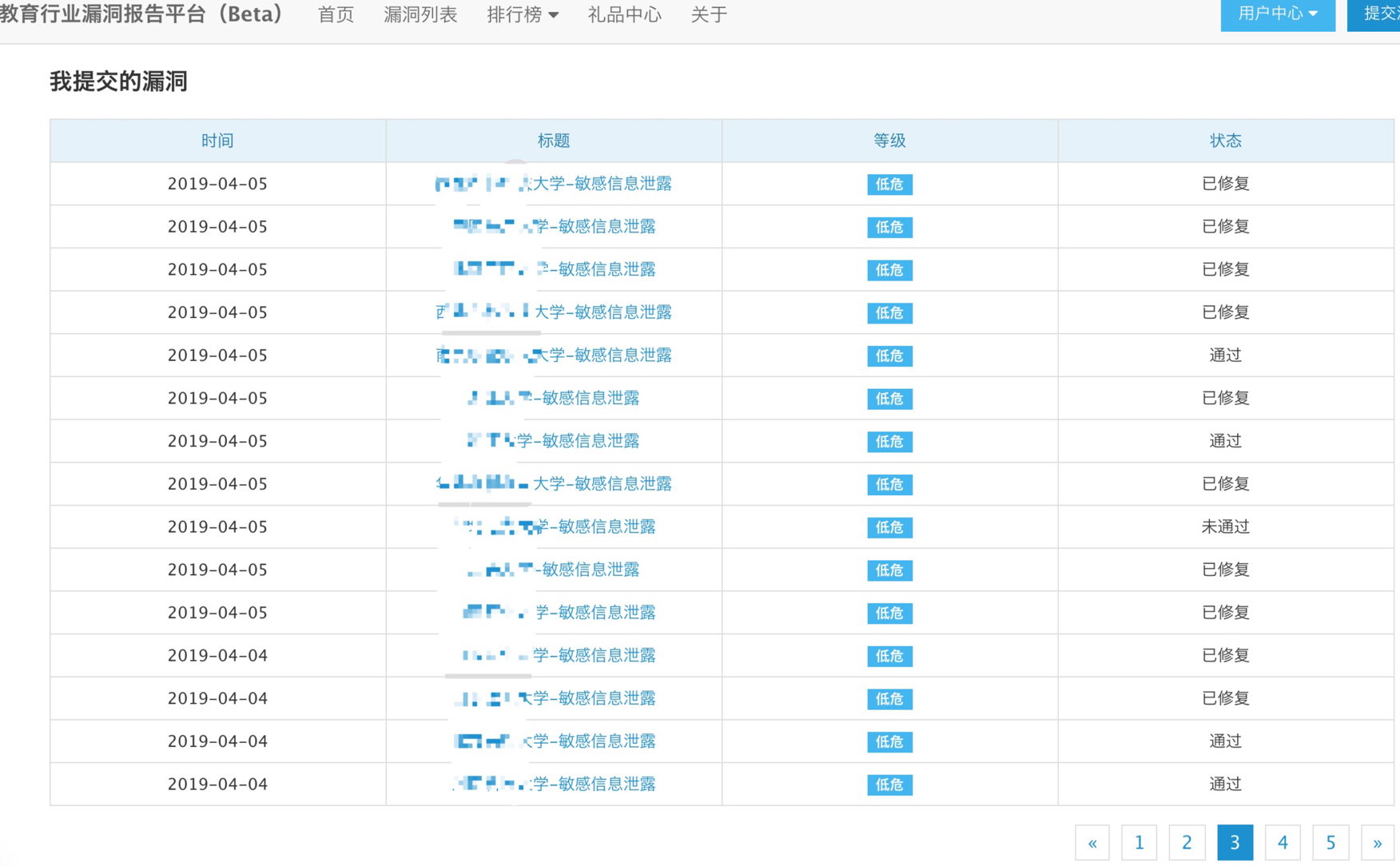Go to the previous pages with «
1400x866 pixels.
point(1092,843)
